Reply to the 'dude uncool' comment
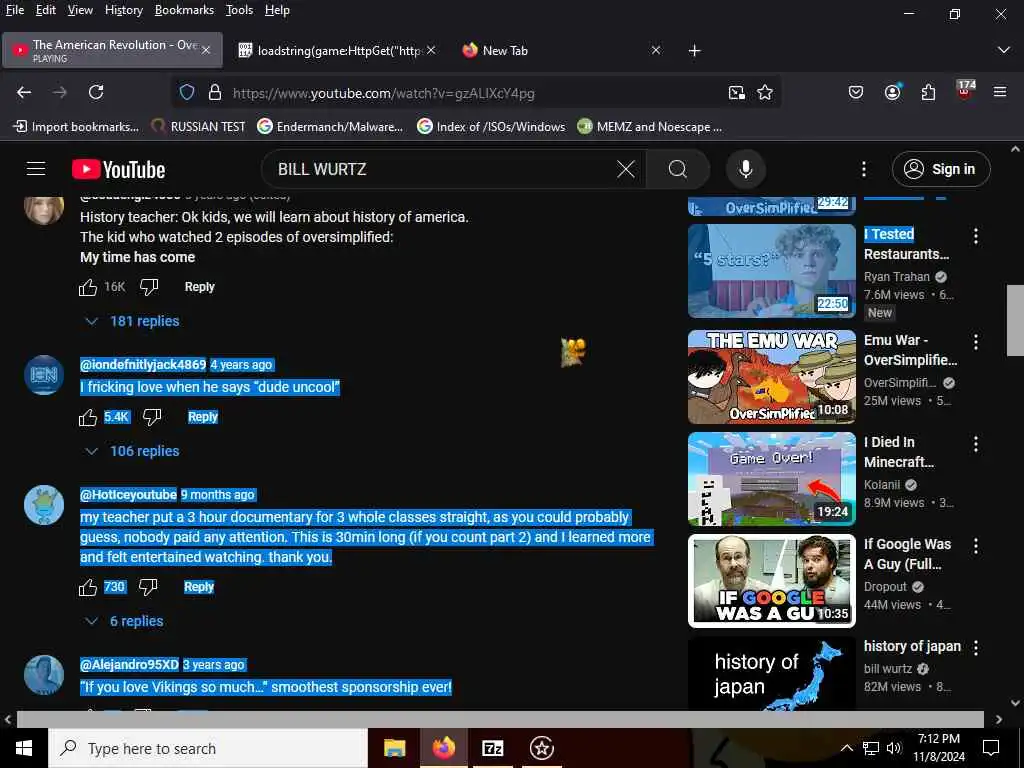 point(202,417)
